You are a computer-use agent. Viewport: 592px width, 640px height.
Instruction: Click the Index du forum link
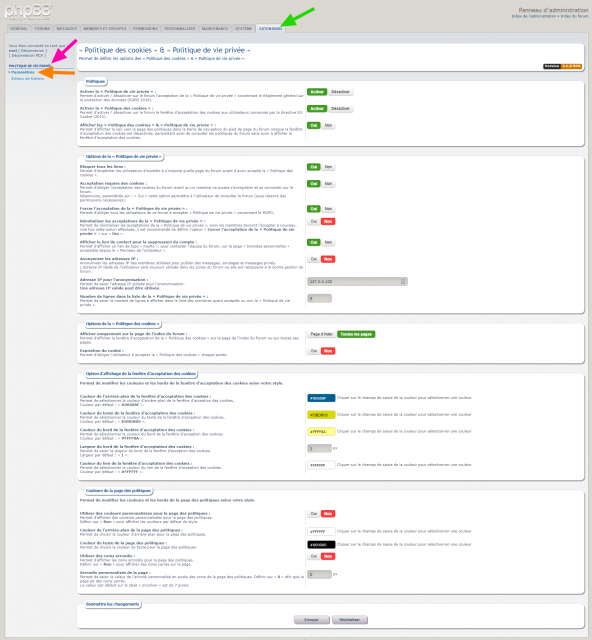click(x=574, y=16)
